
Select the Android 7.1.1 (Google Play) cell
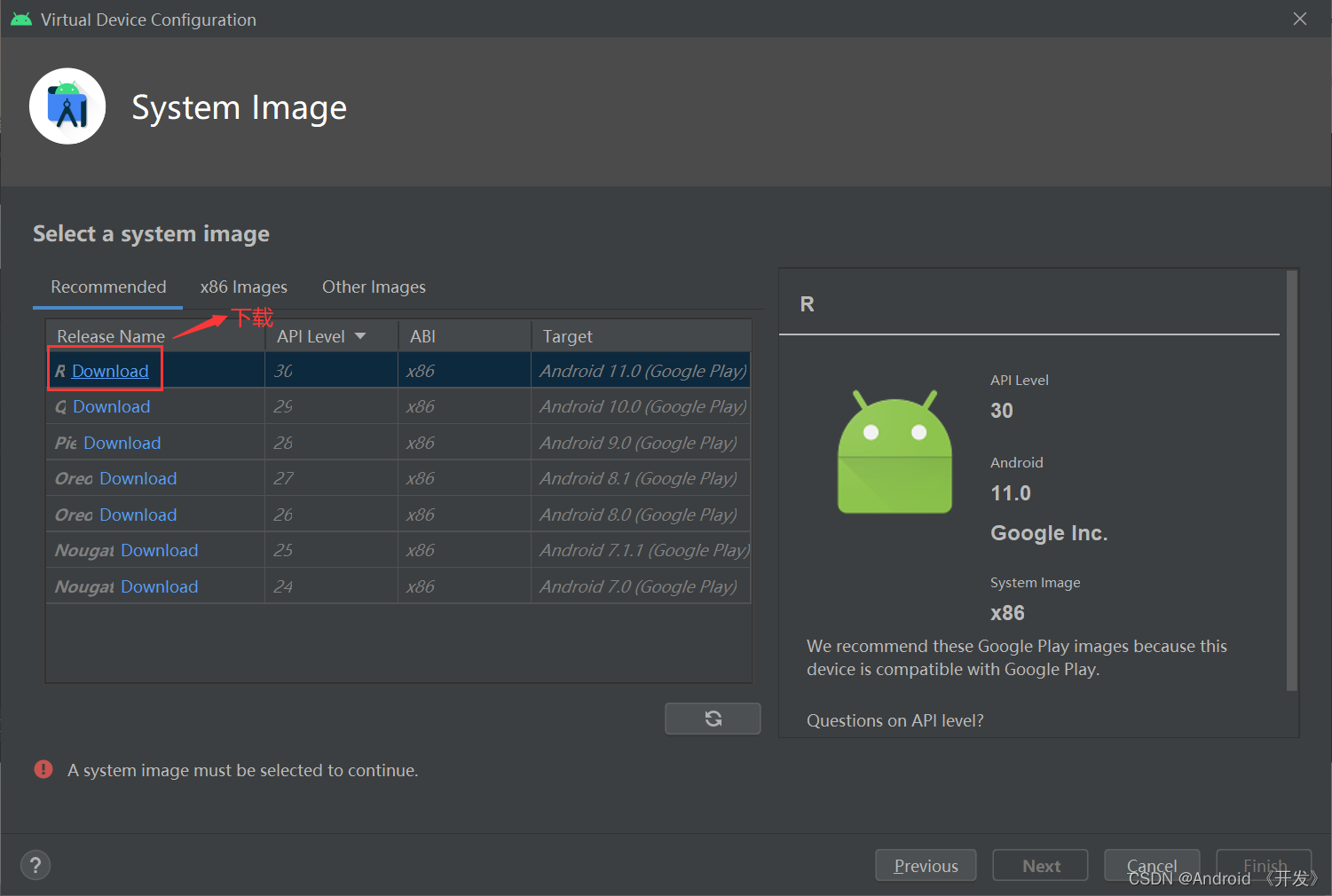click(642, 550)
